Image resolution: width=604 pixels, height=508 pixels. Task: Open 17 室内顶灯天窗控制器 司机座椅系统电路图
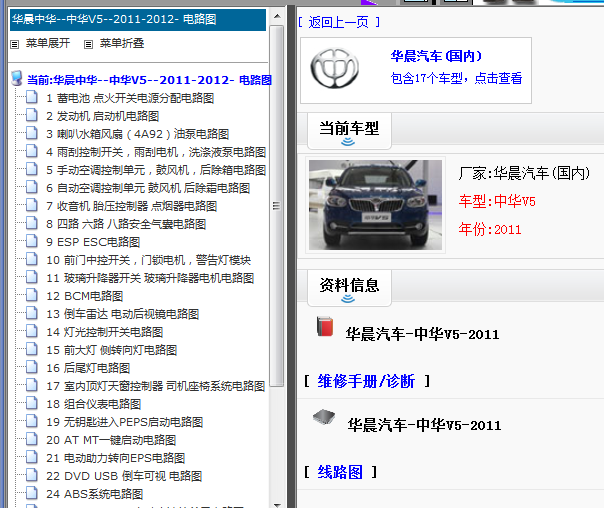155,386
